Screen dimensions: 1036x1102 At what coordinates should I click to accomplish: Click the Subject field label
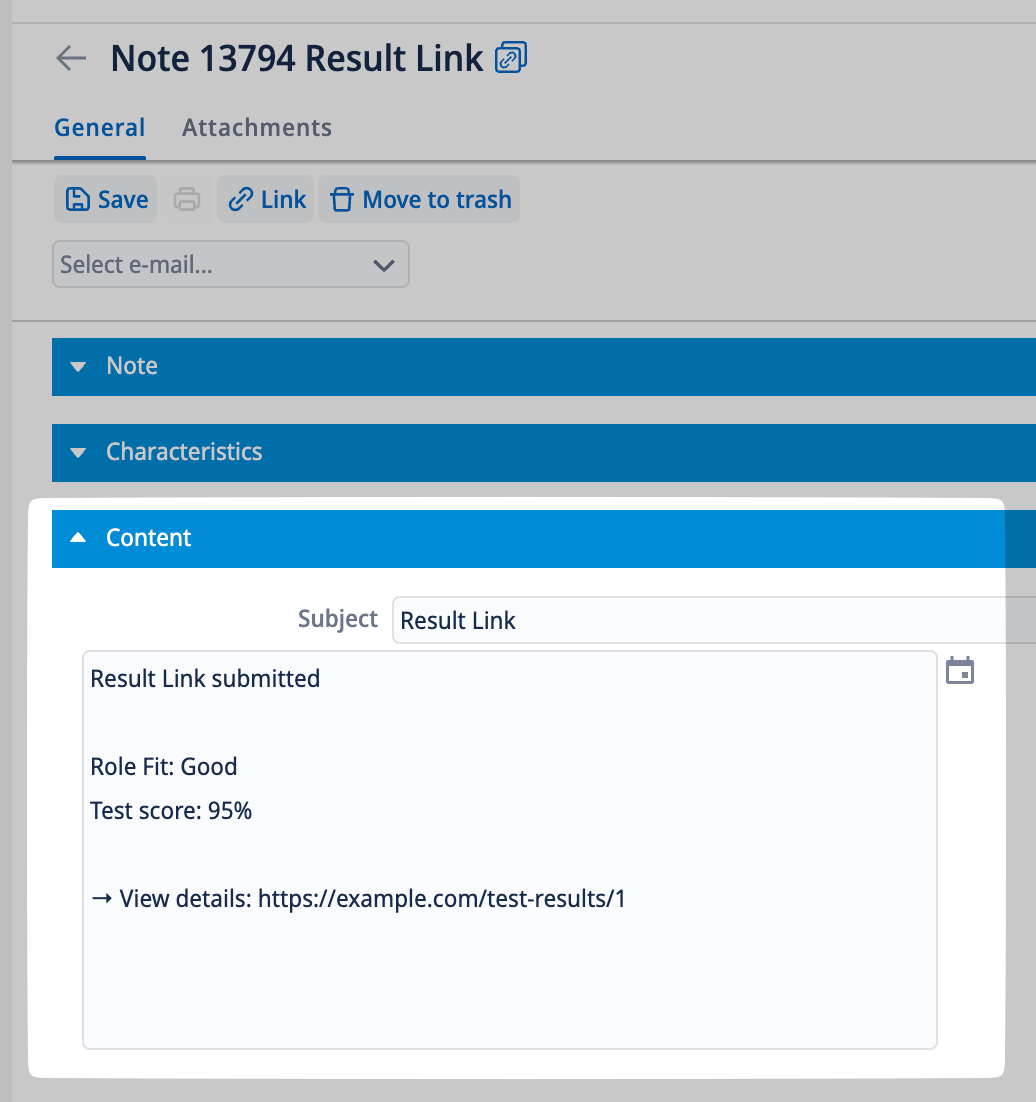pos(338,619)
